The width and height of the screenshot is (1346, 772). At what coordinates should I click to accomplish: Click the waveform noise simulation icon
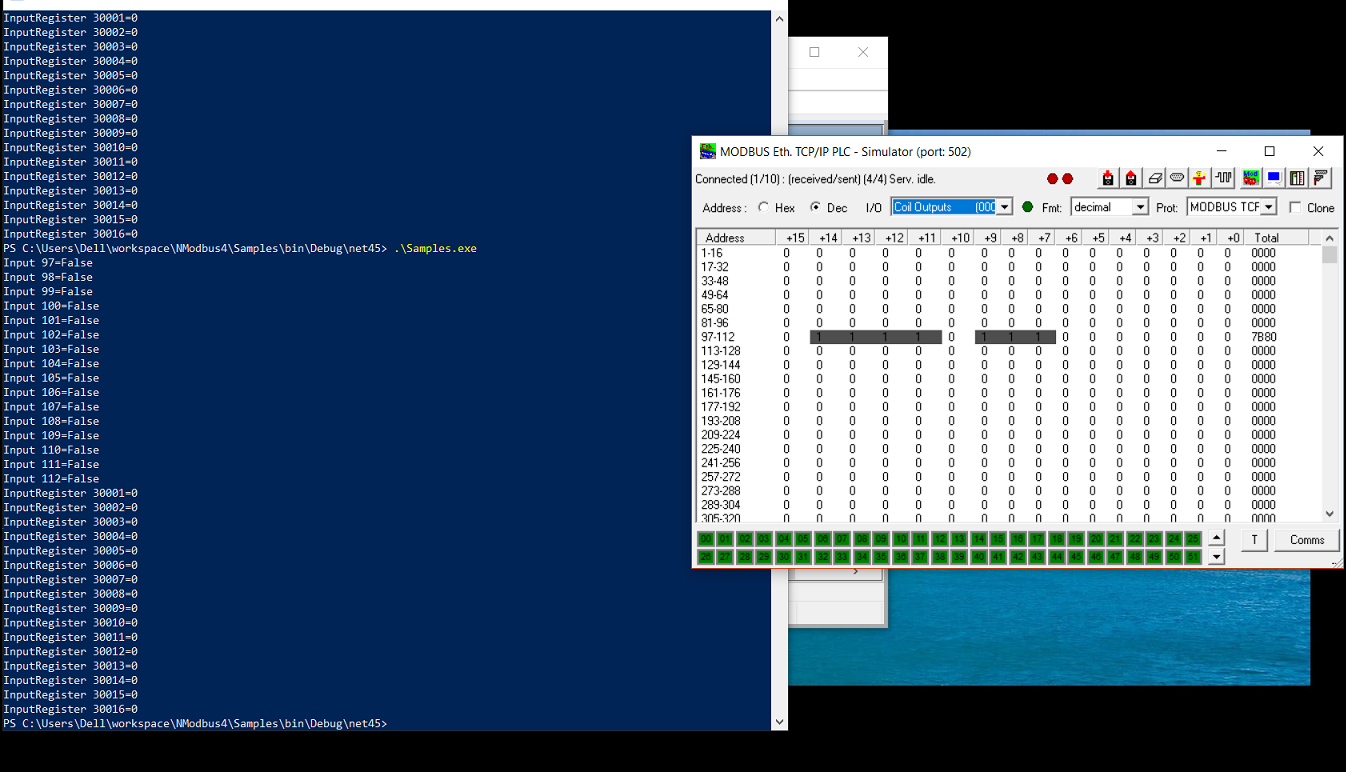click(x=1222, y=177)
